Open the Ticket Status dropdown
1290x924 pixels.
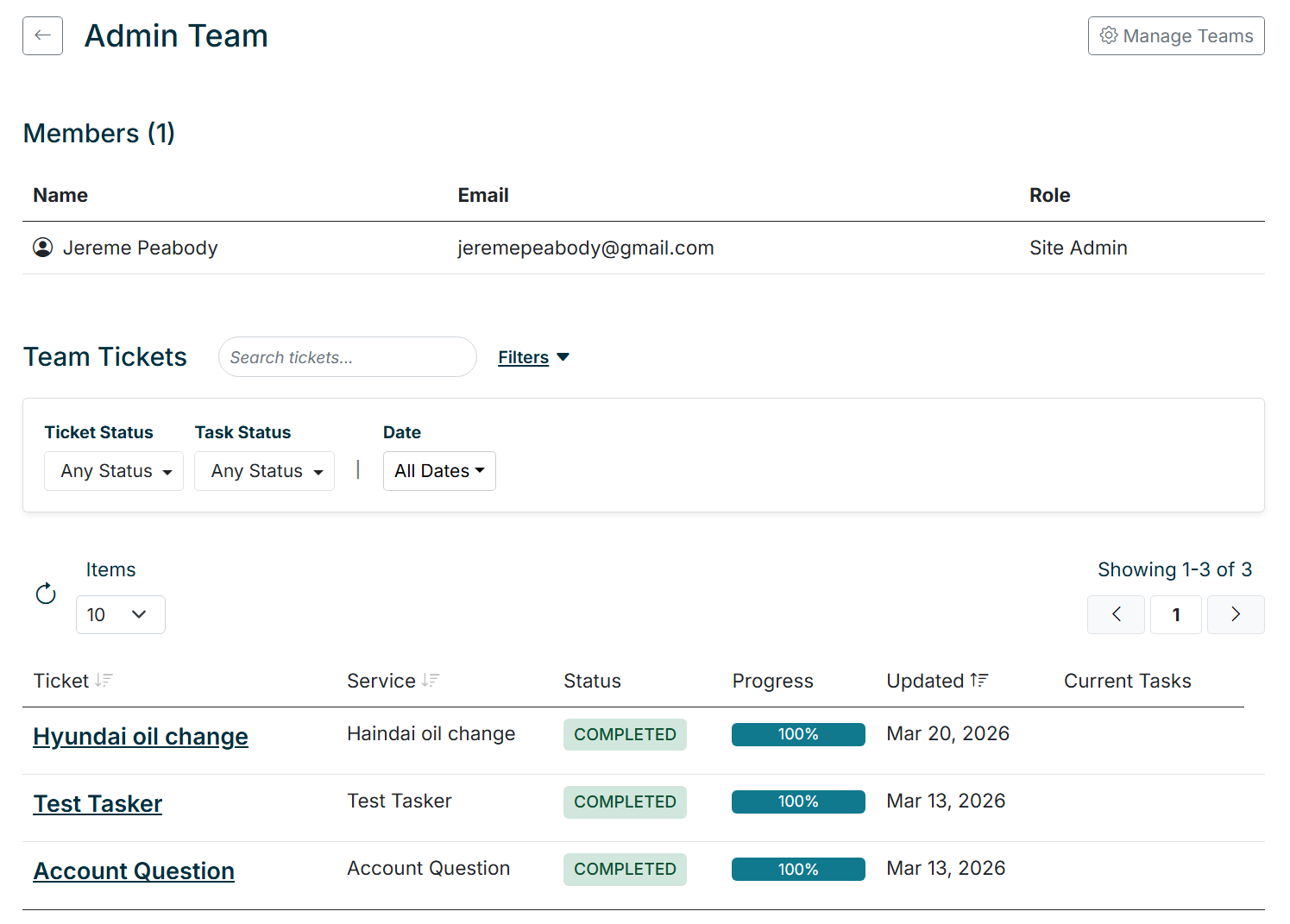click(113, 471)
